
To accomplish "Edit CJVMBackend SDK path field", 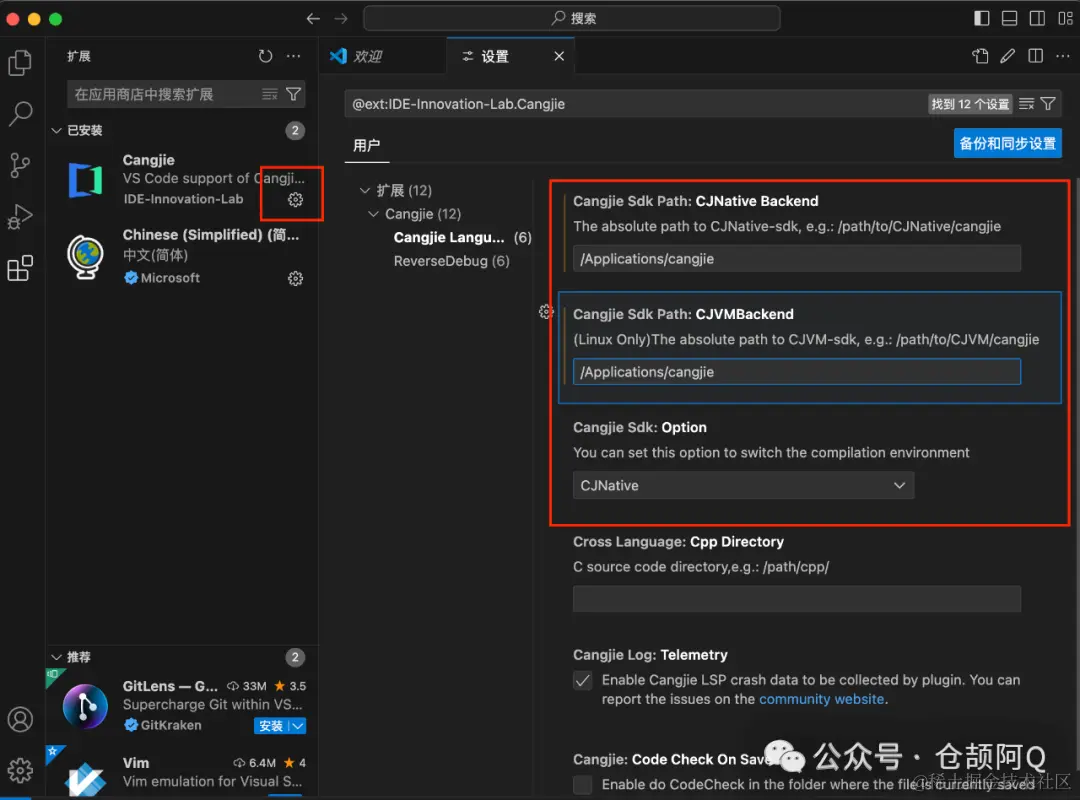I will pos(796,372).
